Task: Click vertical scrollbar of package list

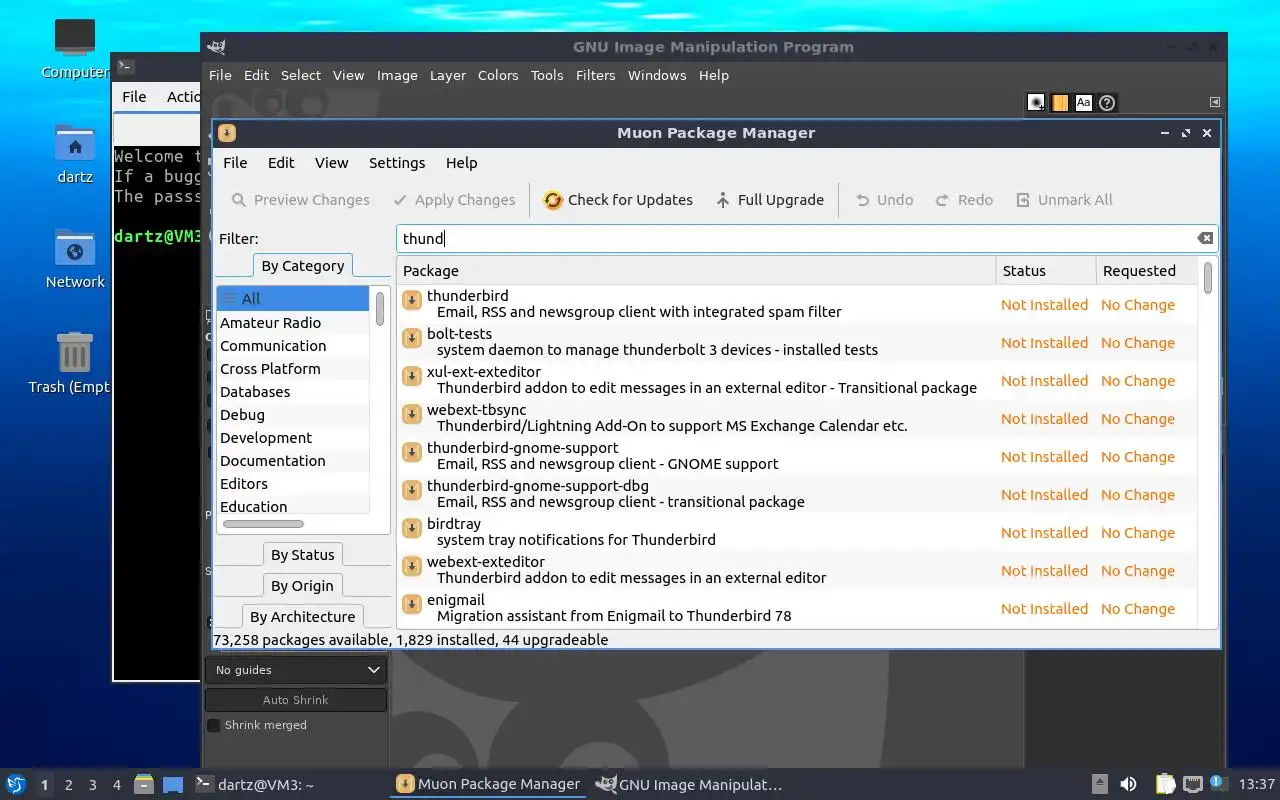Action: pos(1208,278)
